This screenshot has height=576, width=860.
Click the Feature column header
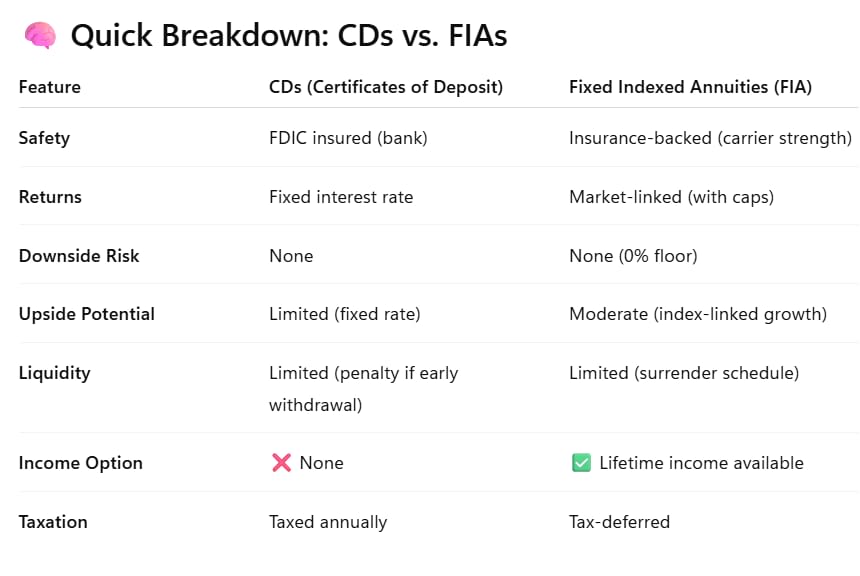tap(50, 87)
